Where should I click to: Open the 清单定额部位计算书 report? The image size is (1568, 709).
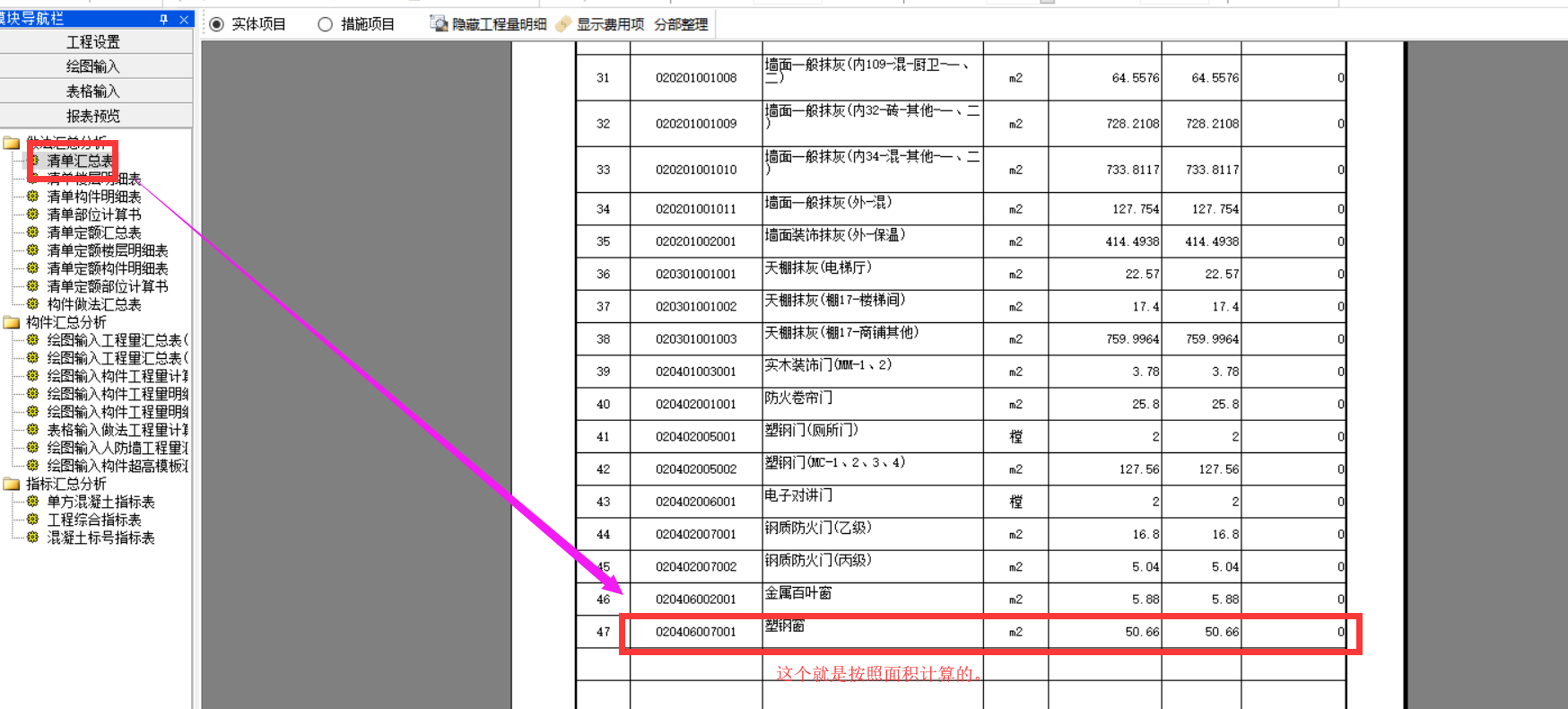click(107, 286)
